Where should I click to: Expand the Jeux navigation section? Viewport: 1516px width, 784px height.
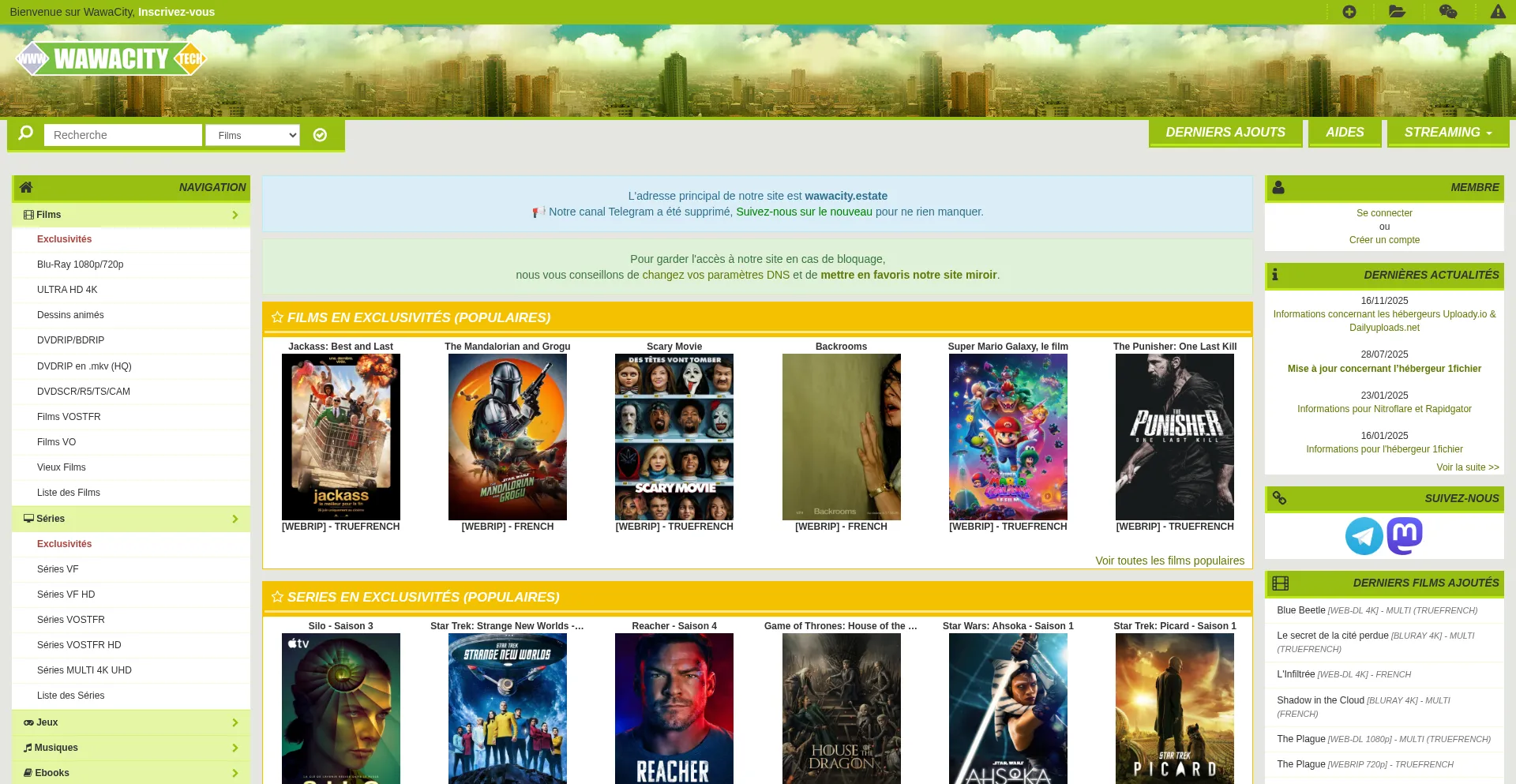pyautogui.click(x=131, y=722)
